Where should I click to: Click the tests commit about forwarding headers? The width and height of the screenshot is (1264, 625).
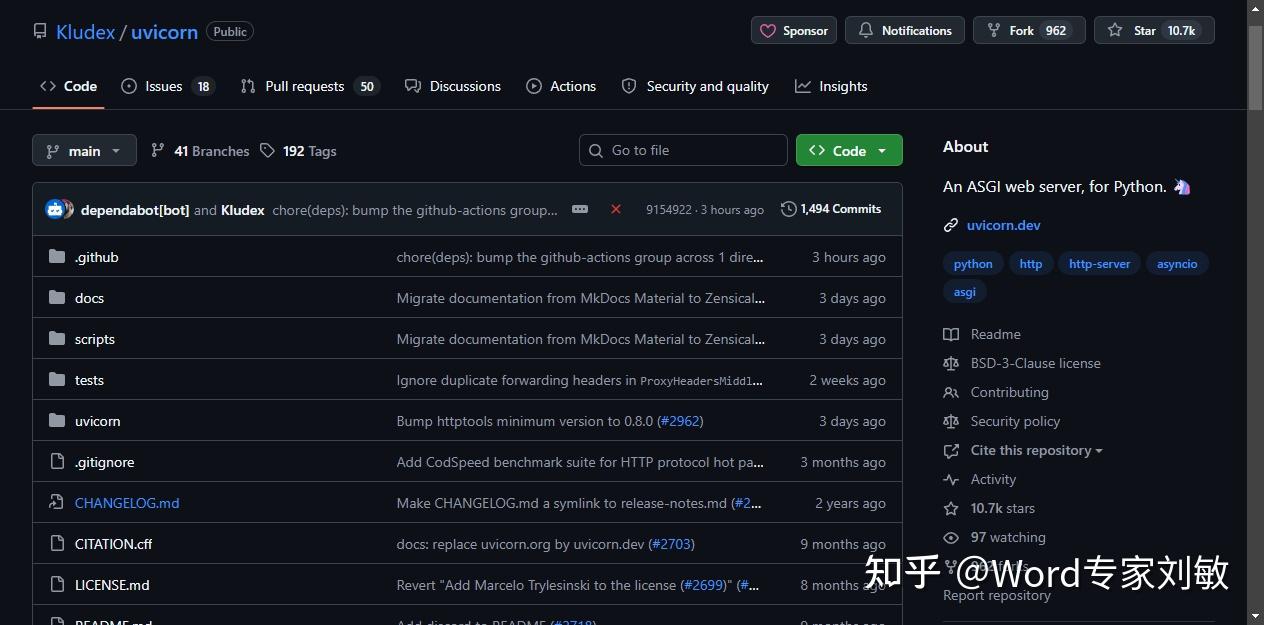[580, 380]
